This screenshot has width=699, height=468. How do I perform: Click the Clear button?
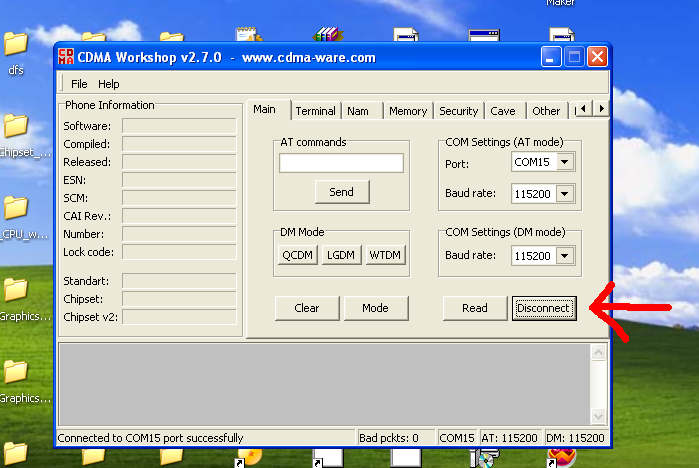point(307,308)
